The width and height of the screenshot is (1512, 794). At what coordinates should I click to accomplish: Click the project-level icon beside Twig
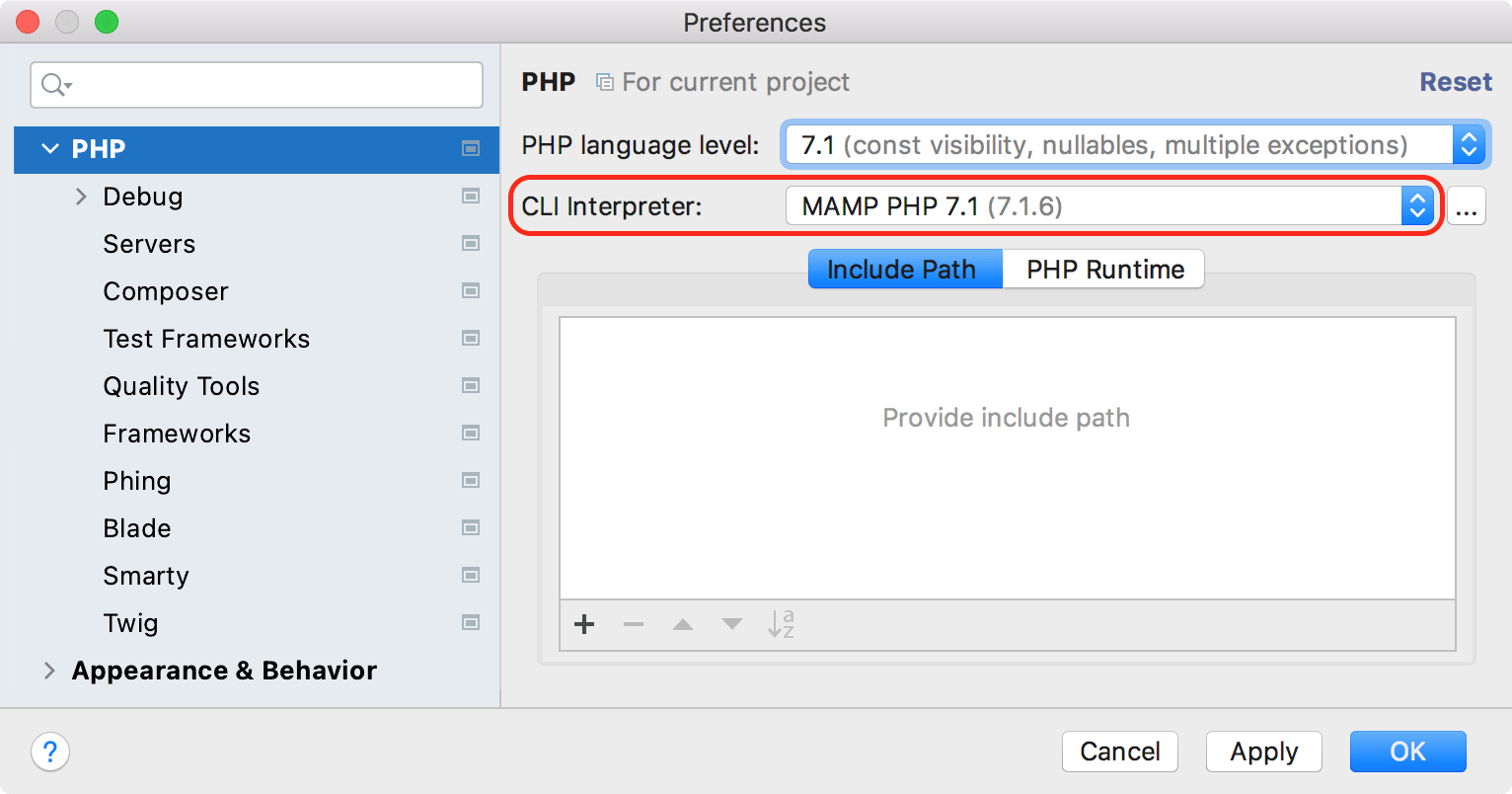click(471, 623)
